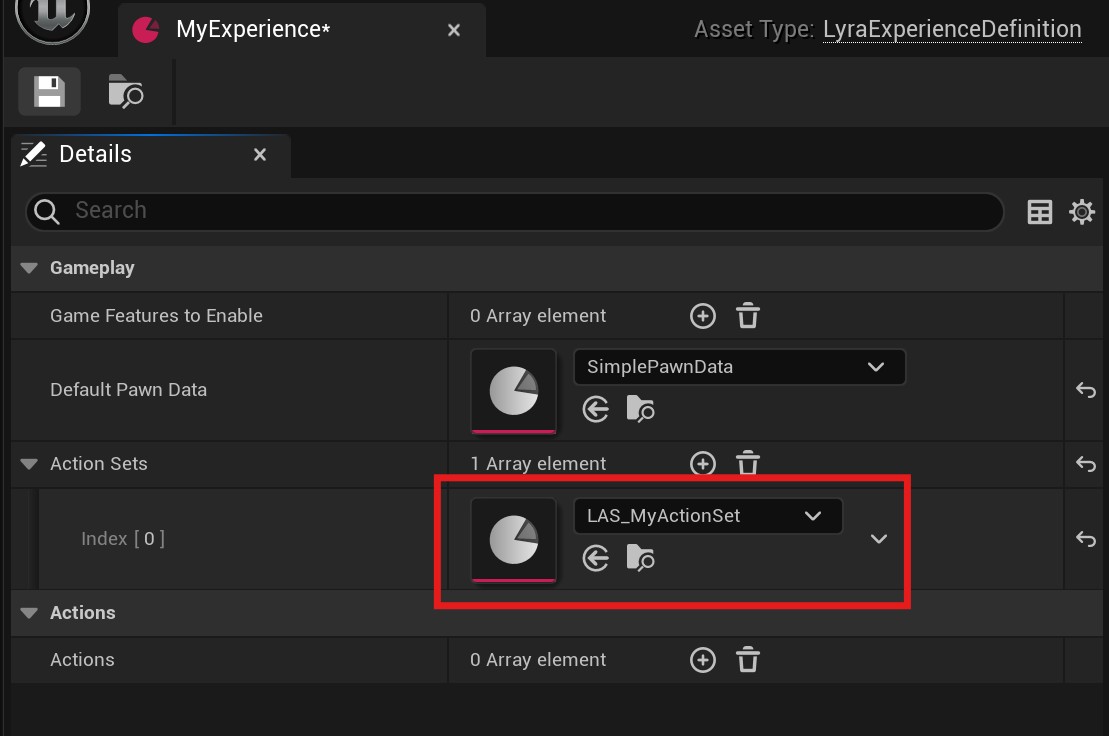Browse to LAS_MyActionSet in Content Browser

tap(640, 558)
